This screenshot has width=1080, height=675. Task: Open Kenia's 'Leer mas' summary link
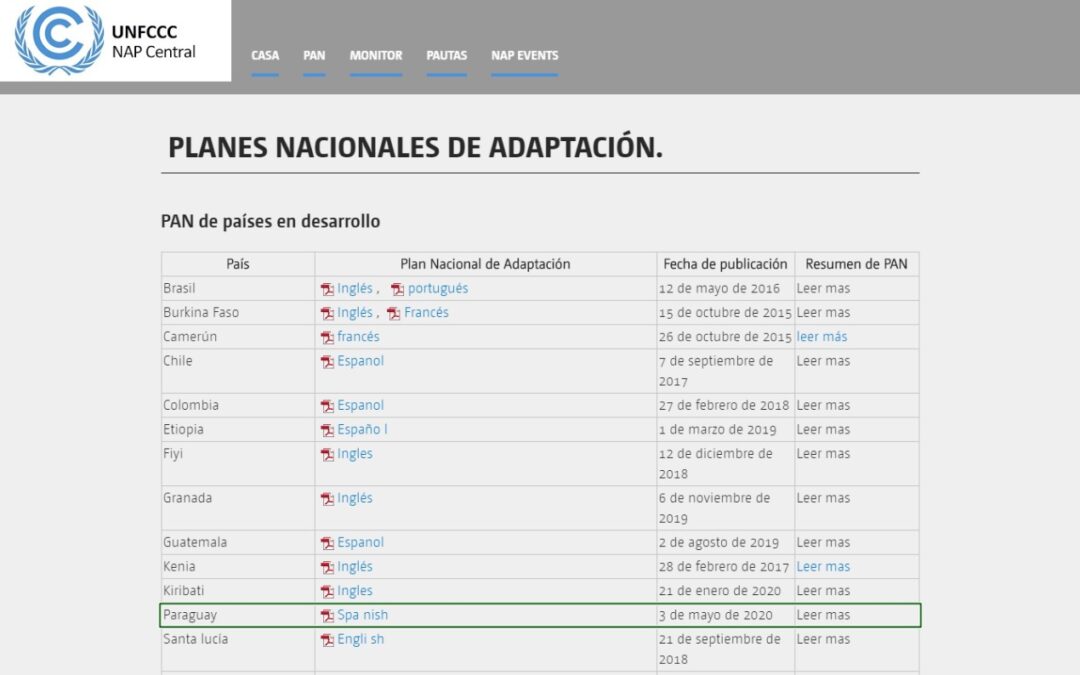(x=823, y=567)
